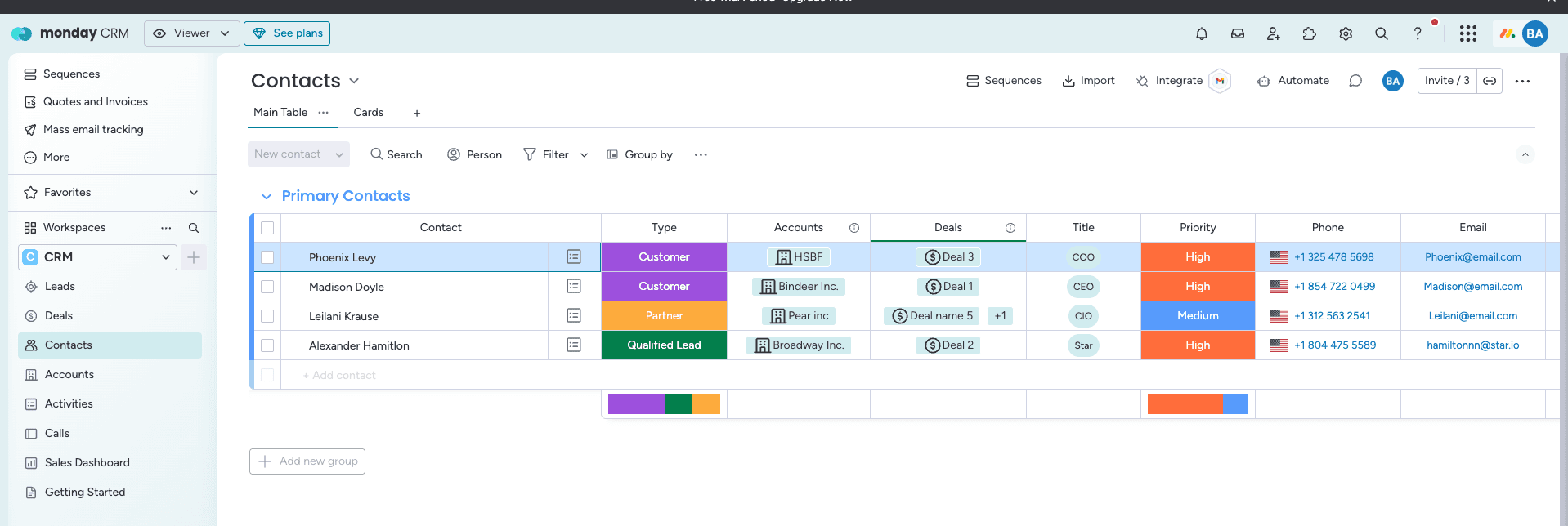The height and width of the screenshot is (526, 1568).
Task: Open the inbox tray icon
Action: [x=1237, y=33]
